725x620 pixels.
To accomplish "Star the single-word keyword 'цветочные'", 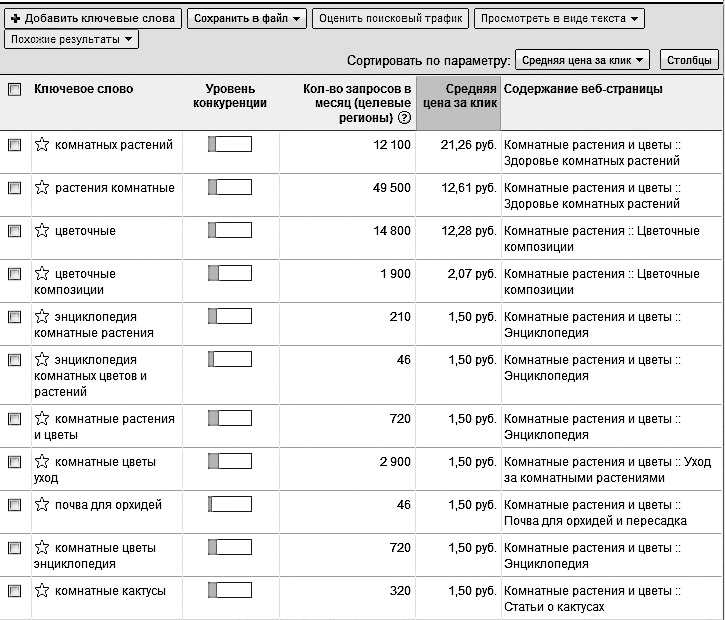I will click(42, 231).
